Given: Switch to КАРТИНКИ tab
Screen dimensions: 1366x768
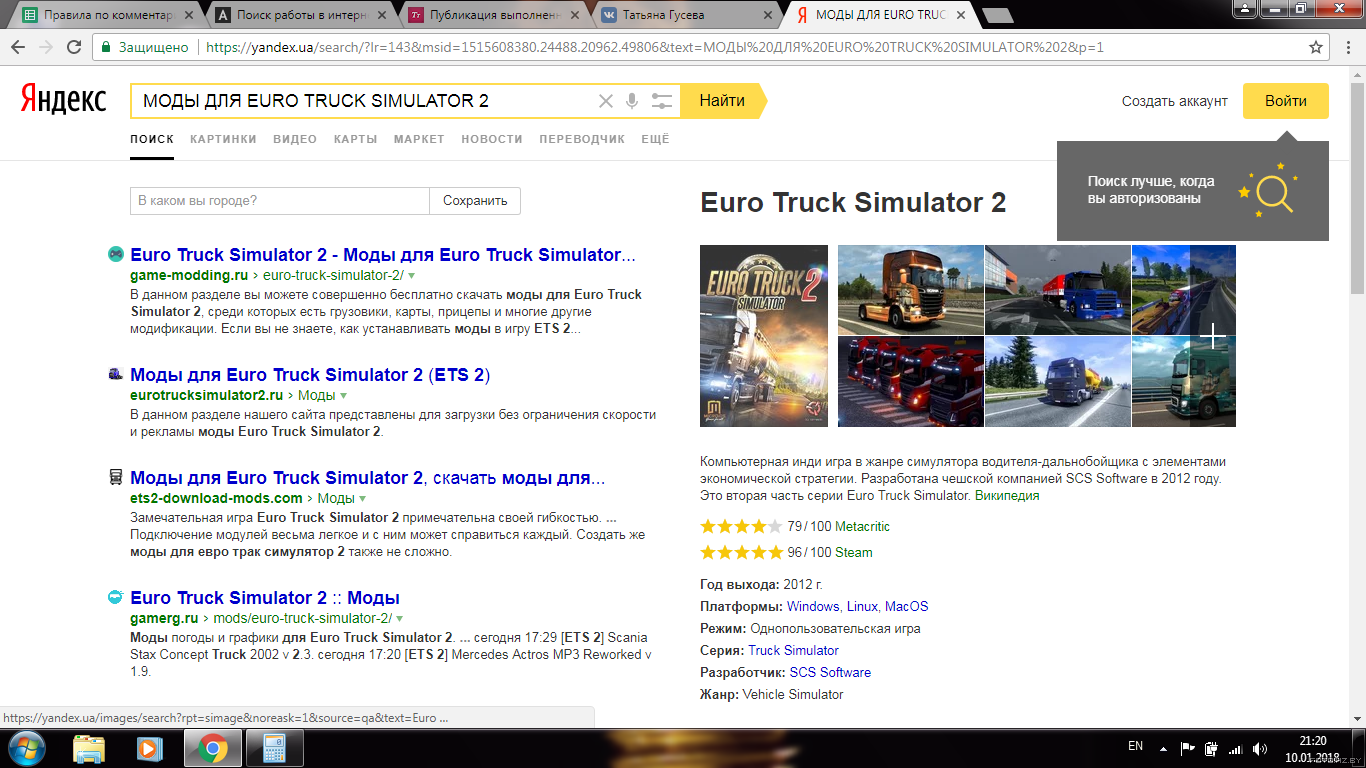Looking at the screenshot, I should click(x=223, y=139).
